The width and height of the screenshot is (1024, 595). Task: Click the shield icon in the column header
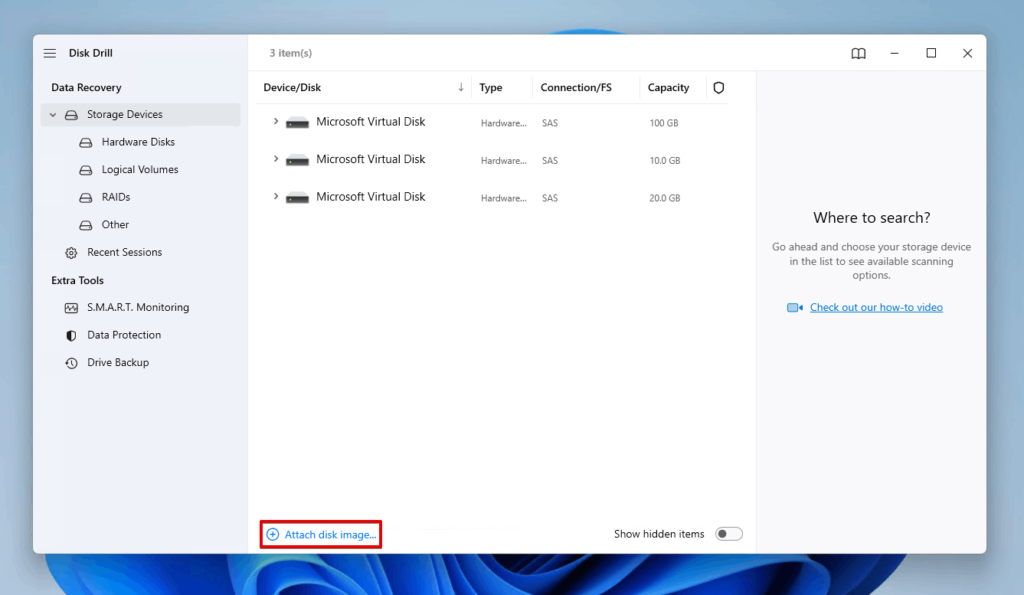point(718,87)
